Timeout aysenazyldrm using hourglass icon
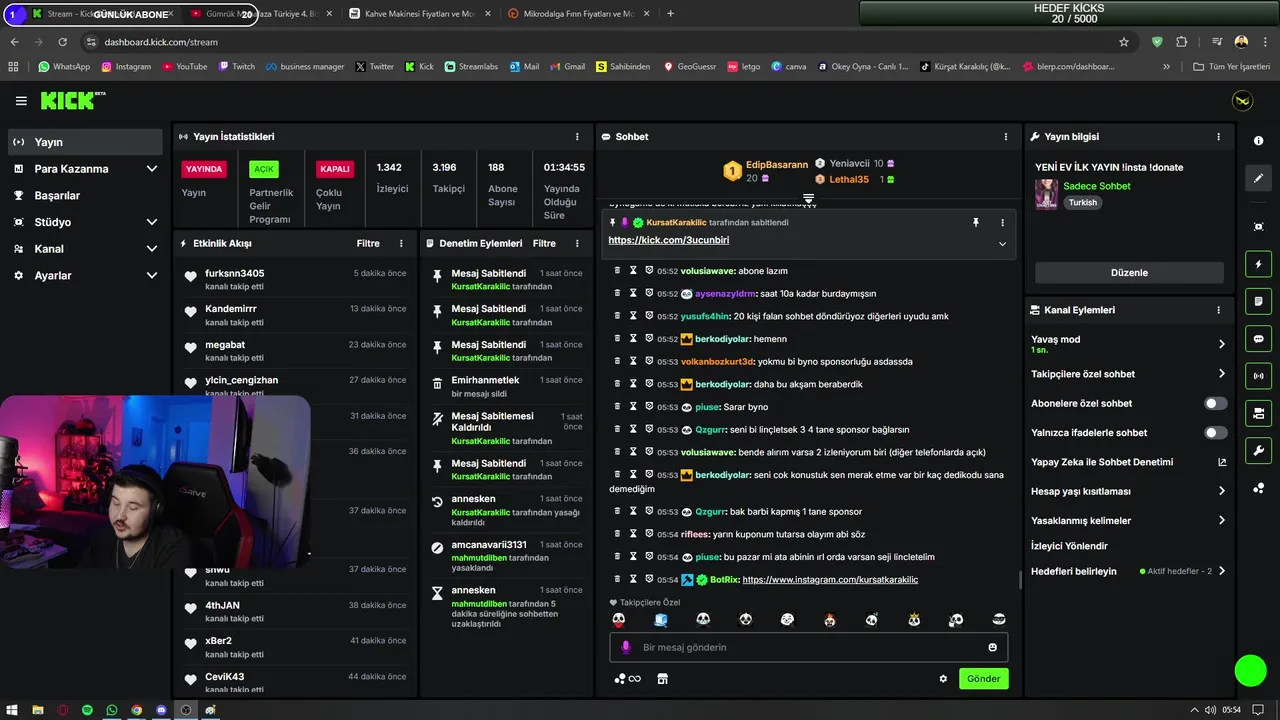Viewport: 1280px width, 720px height. [633, 293]
